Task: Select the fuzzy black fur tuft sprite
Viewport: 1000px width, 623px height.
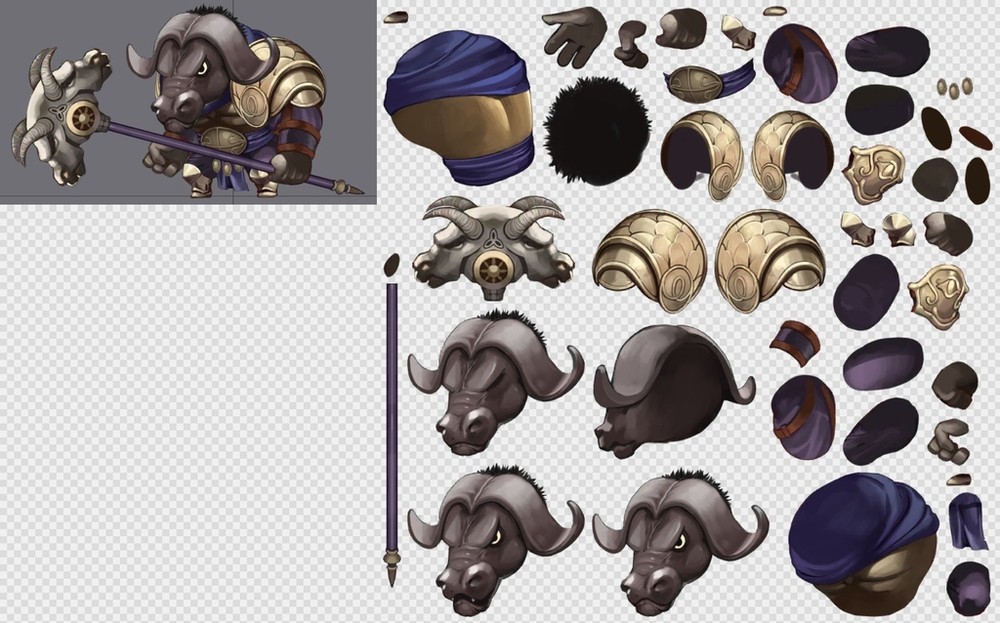Action: (x=596, y=131)
